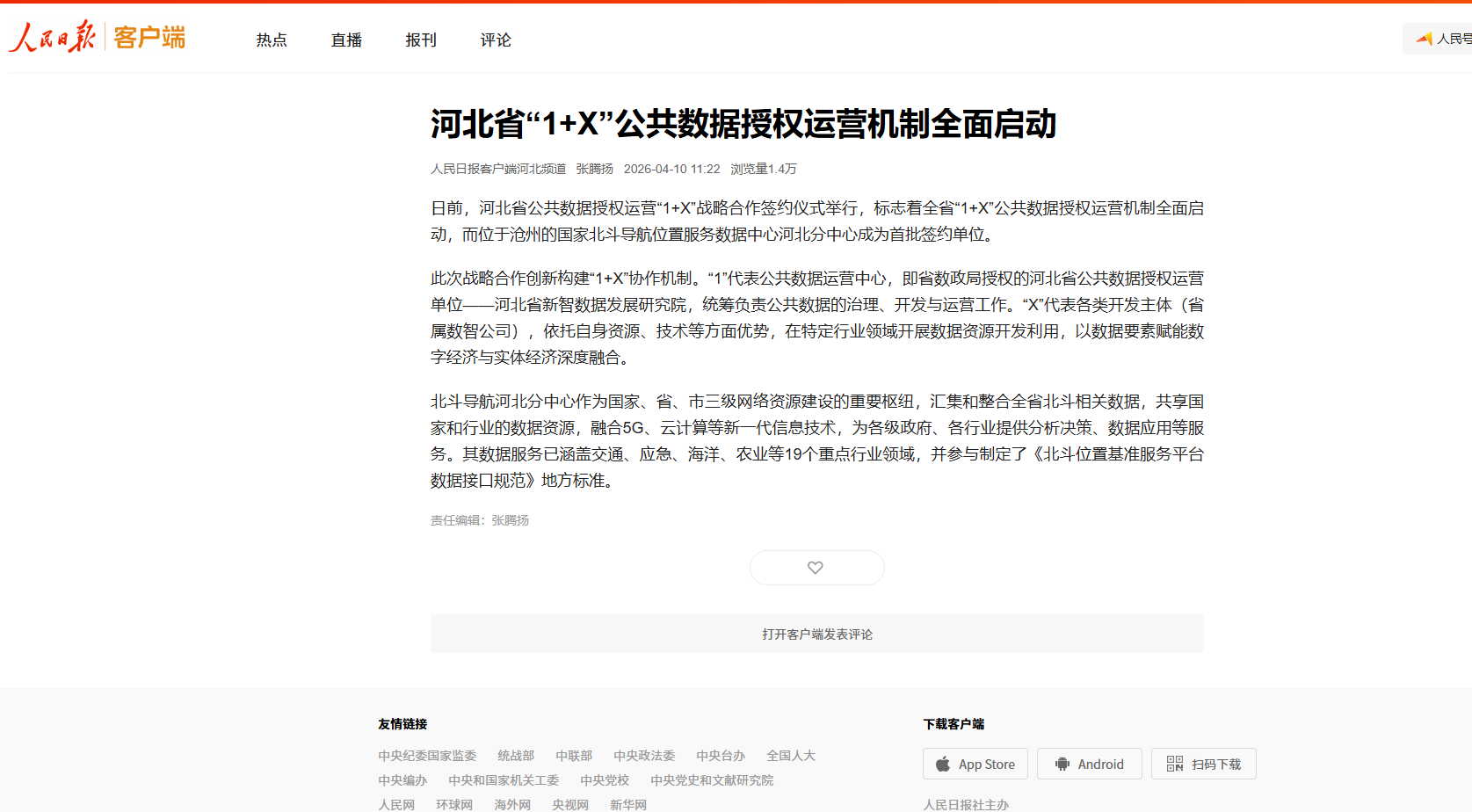This screenshot has width=1472, height=812.
Task: Click the 人民号 paper-plane icon
Action: click(1425, 39)
